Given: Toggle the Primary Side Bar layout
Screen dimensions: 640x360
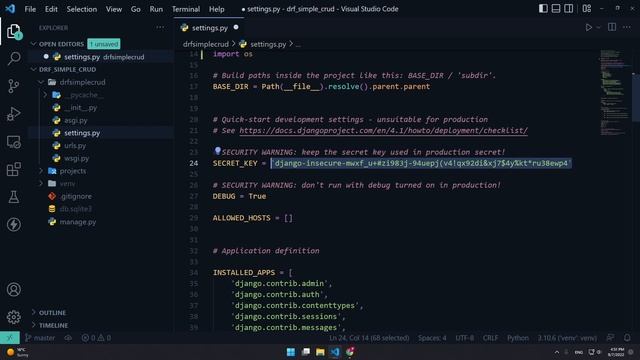Looking at the screenshot, I should pyautogui.click(x=543, y=9).
